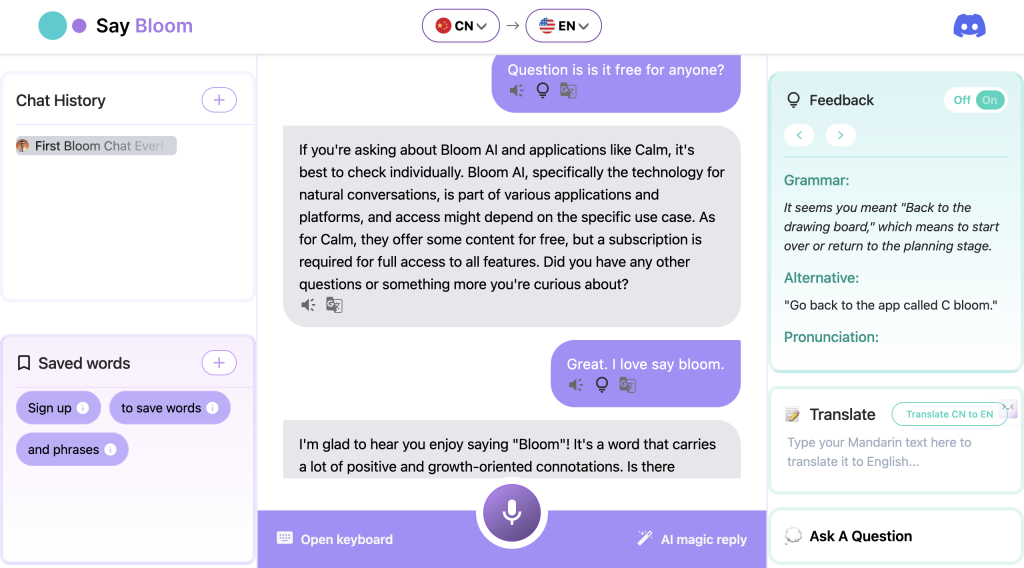Image resolution: width=1024 pixels, height=568 pixels.
Task: Play audio of the Calm subscription reply
Action: click(308, 305)
